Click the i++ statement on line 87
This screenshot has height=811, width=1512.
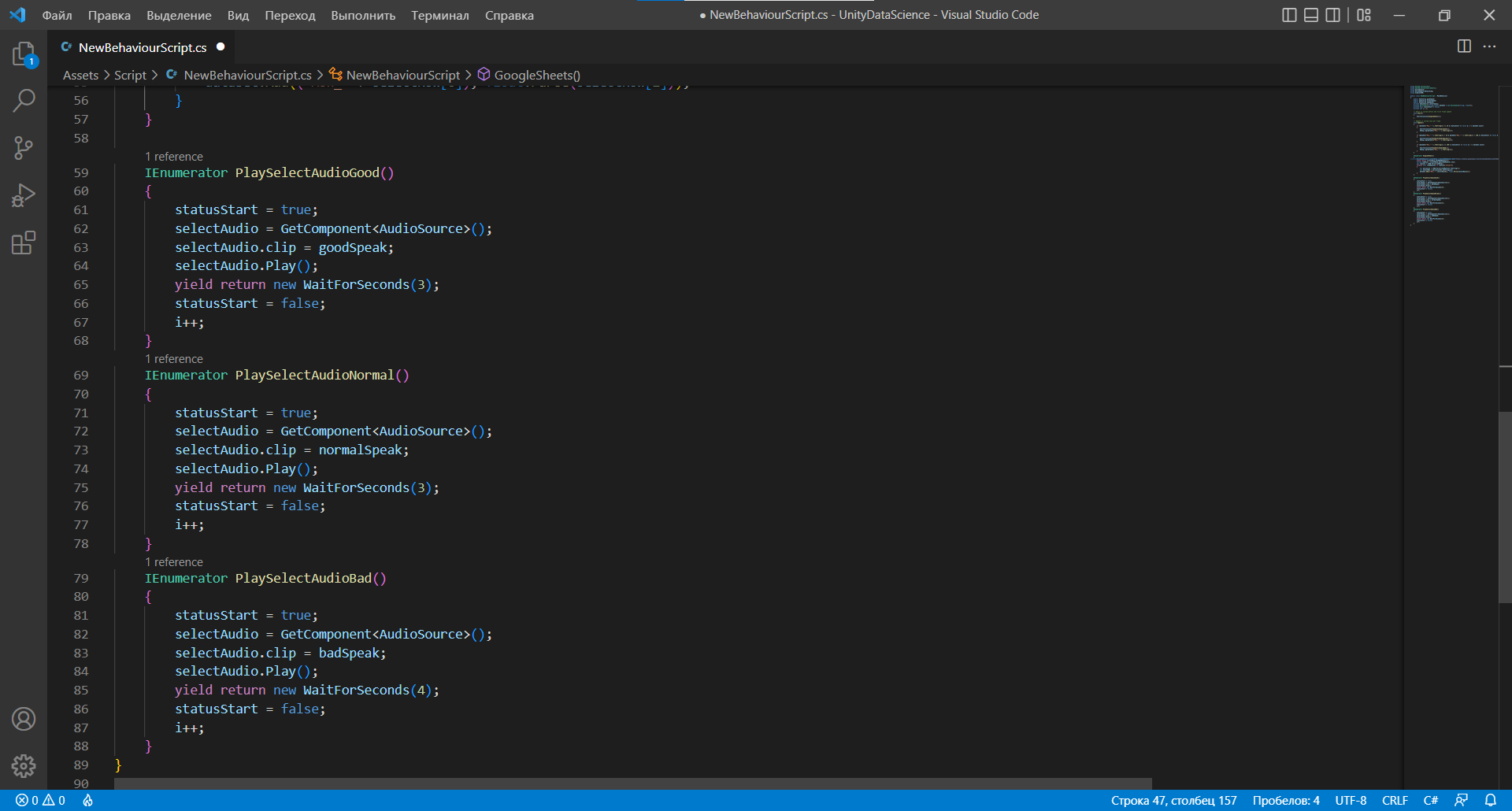(189, 728)
